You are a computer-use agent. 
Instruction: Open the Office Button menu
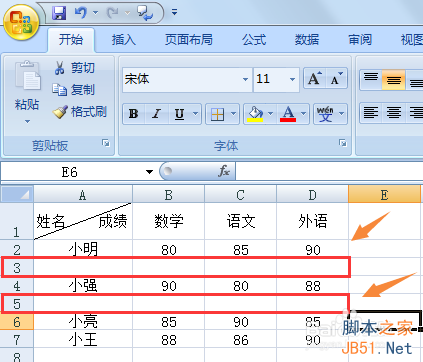[x=22, y=22]
